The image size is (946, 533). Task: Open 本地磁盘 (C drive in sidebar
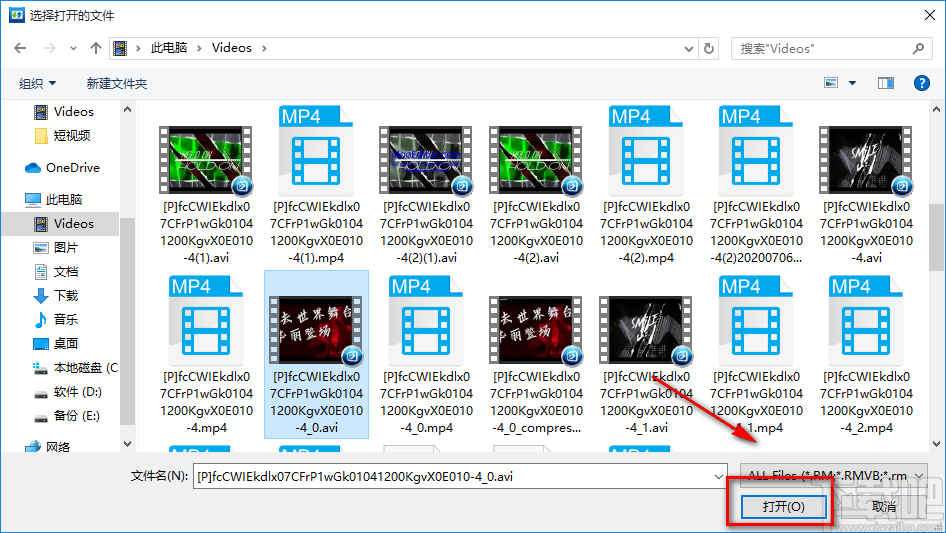click(75, 368)
